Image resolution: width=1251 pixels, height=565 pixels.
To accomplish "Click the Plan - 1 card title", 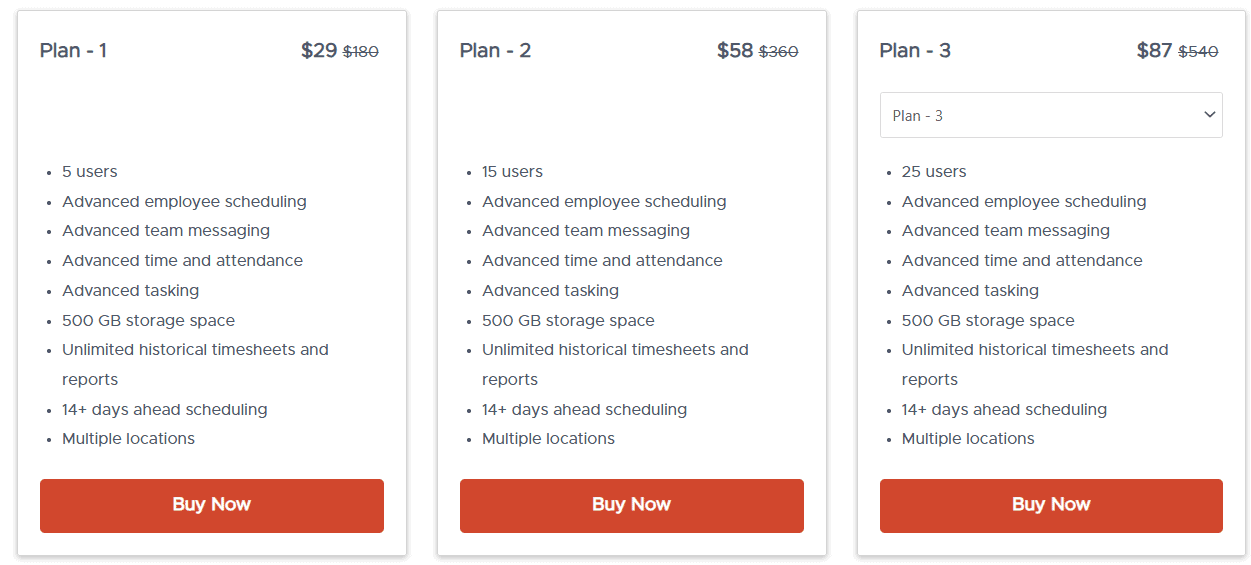I will 73,51.
